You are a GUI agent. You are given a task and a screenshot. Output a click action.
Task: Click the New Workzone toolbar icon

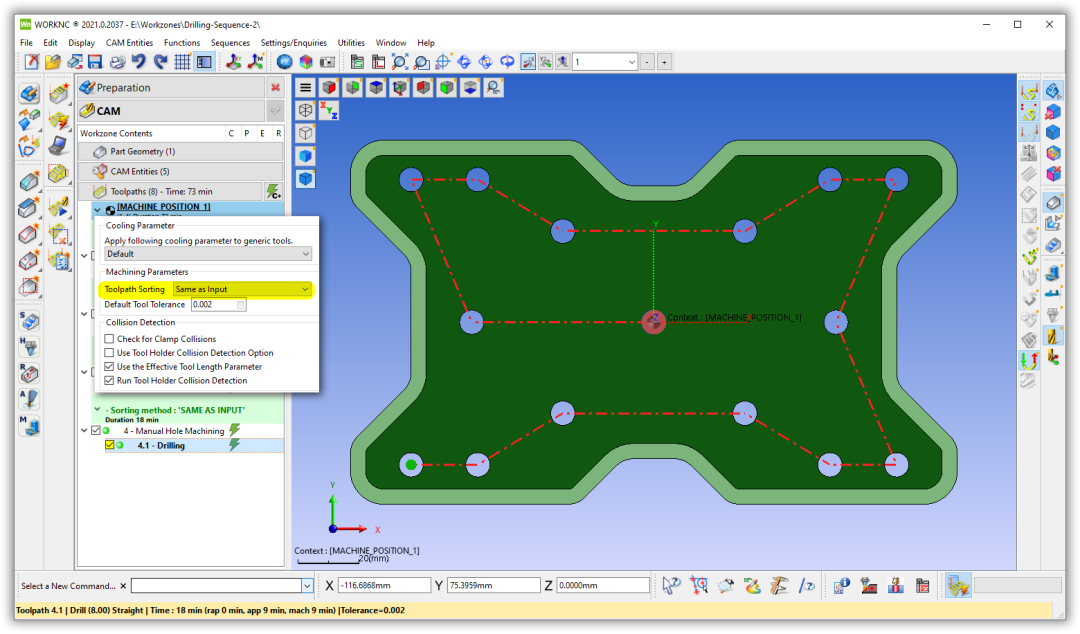32,62
